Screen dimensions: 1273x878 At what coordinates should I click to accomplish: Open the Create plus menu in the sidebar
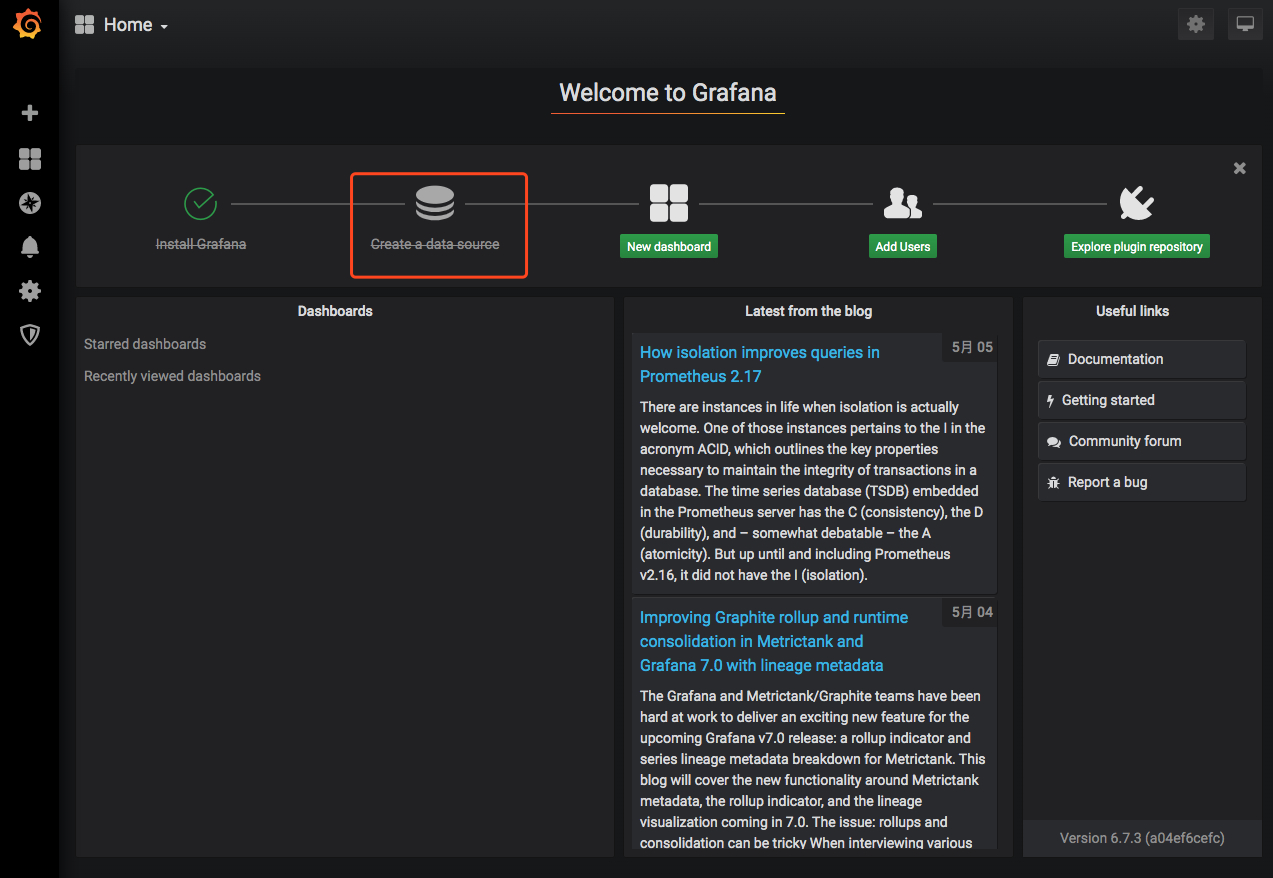pos(30,113)
